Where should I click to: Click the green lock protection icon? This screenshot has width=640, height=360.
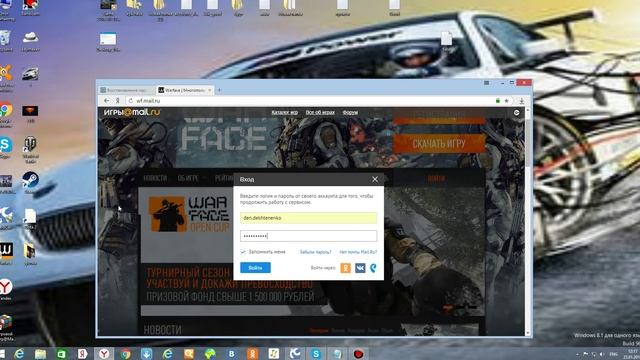coord(498,100)
